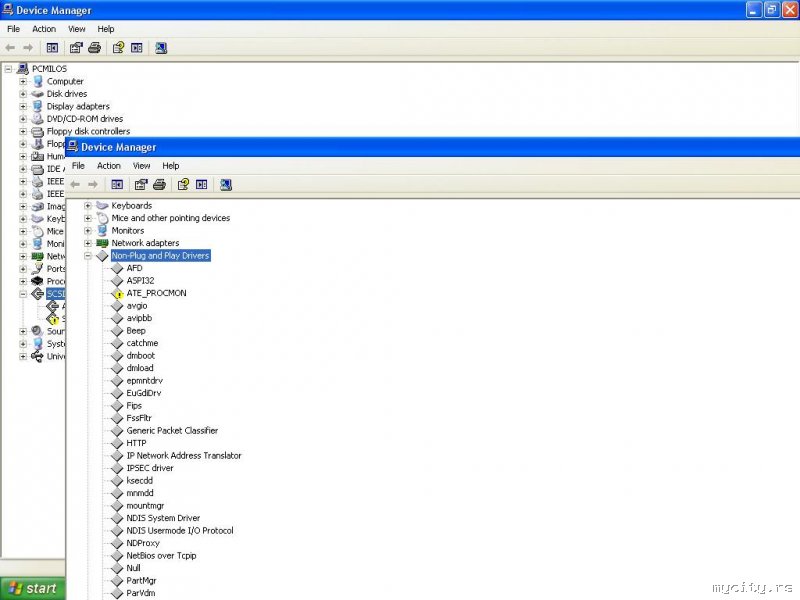This screenshot has height=600, width=800.
Task: Click the scan for hardware changes icon in the front window
Action: click(x=226, y=185)
